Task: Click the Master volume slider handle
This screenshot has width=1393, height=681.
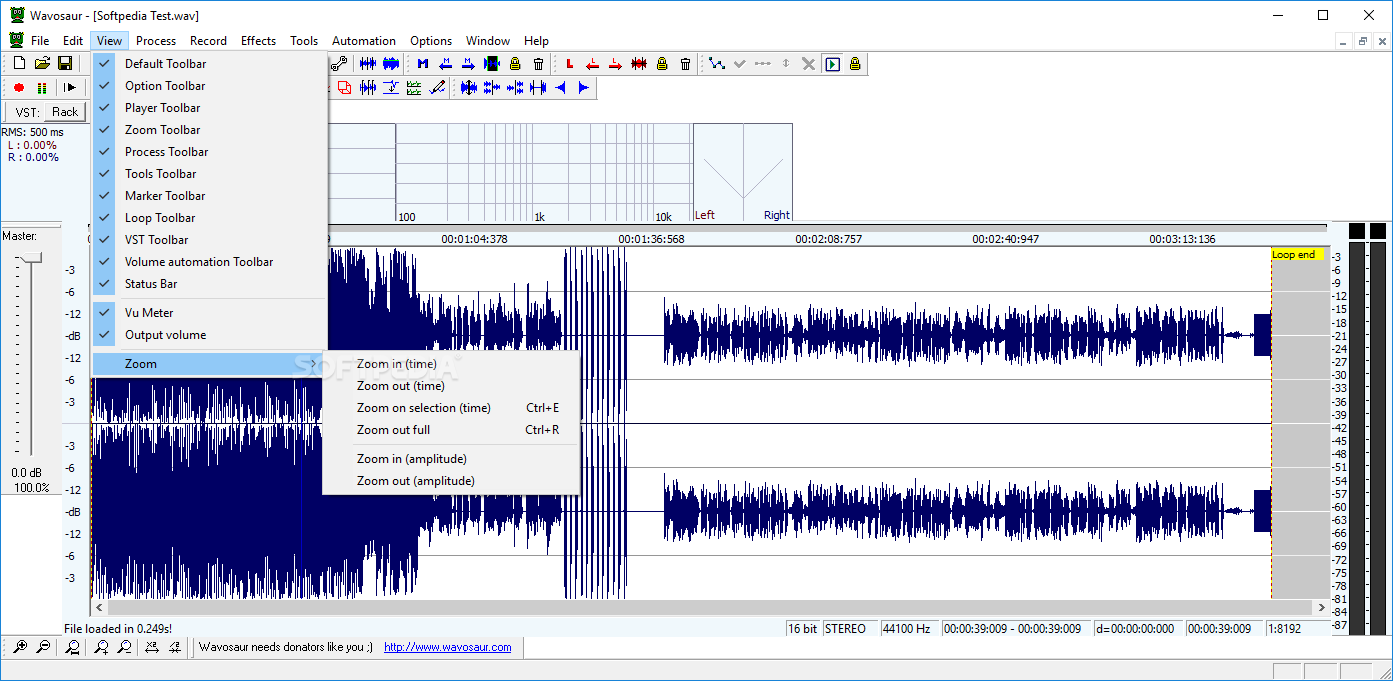Action: click(30, 258)
